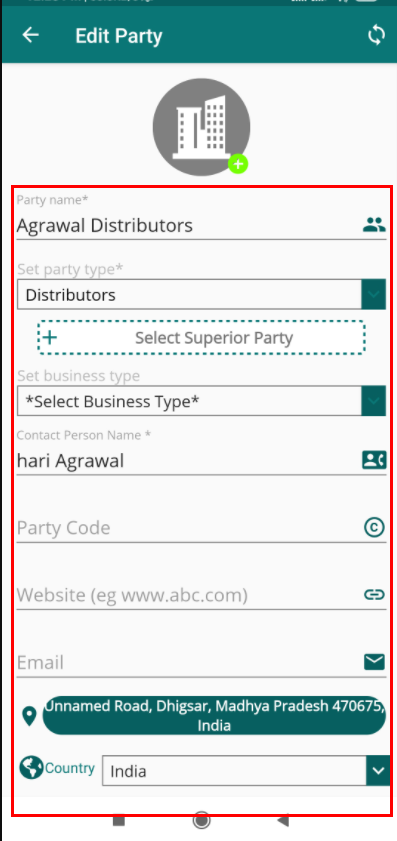Click the globe icon beside Country
397x841 pixels.
[x=31, y=768]
